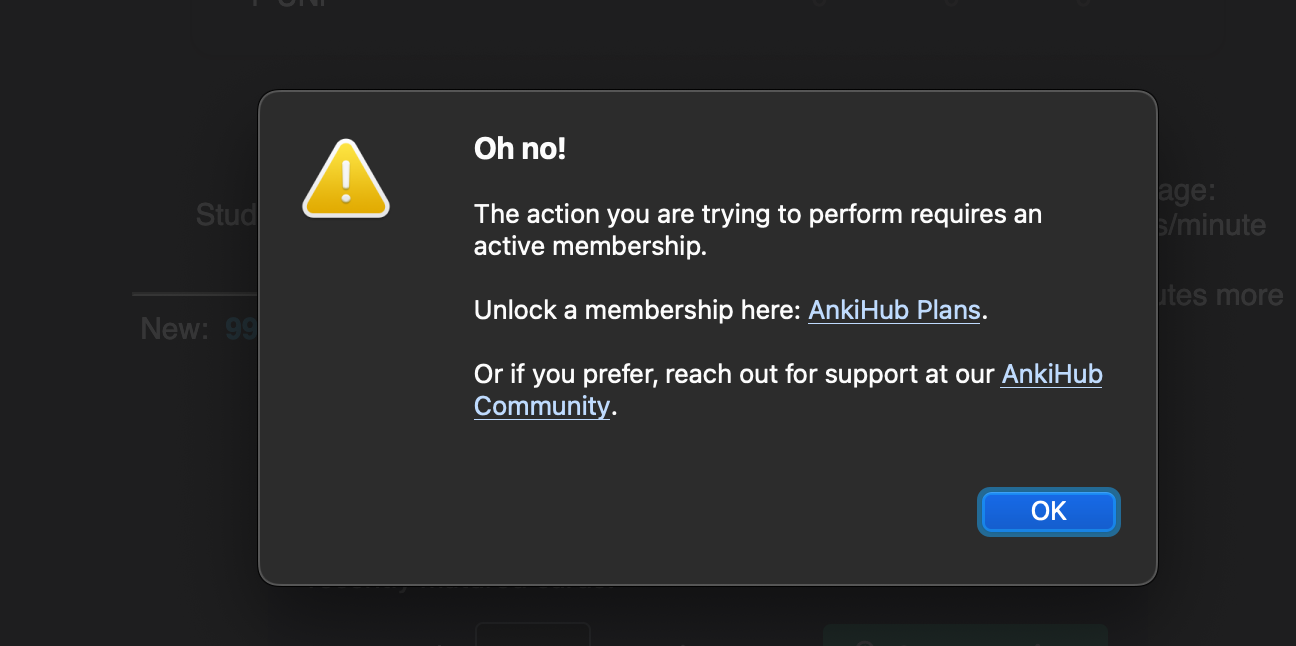
Task: Open the AnkiHub Plans link
Action: pyautogui.click(x=894, y=310)
